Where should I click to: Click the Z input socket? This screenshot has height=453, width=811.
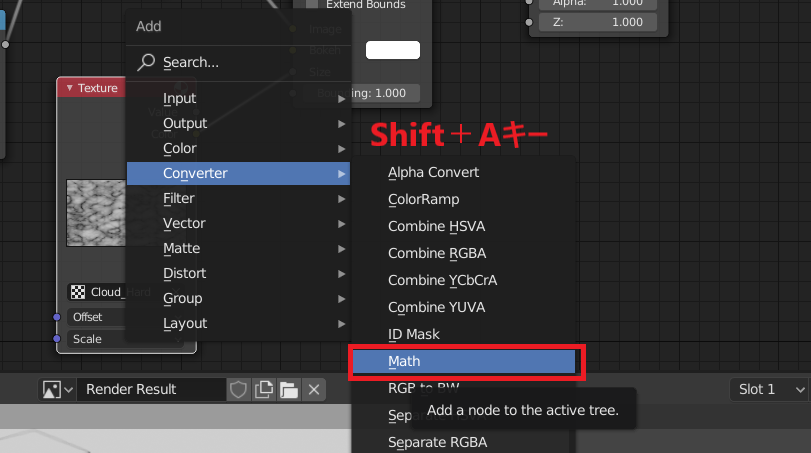coord(529,22)
